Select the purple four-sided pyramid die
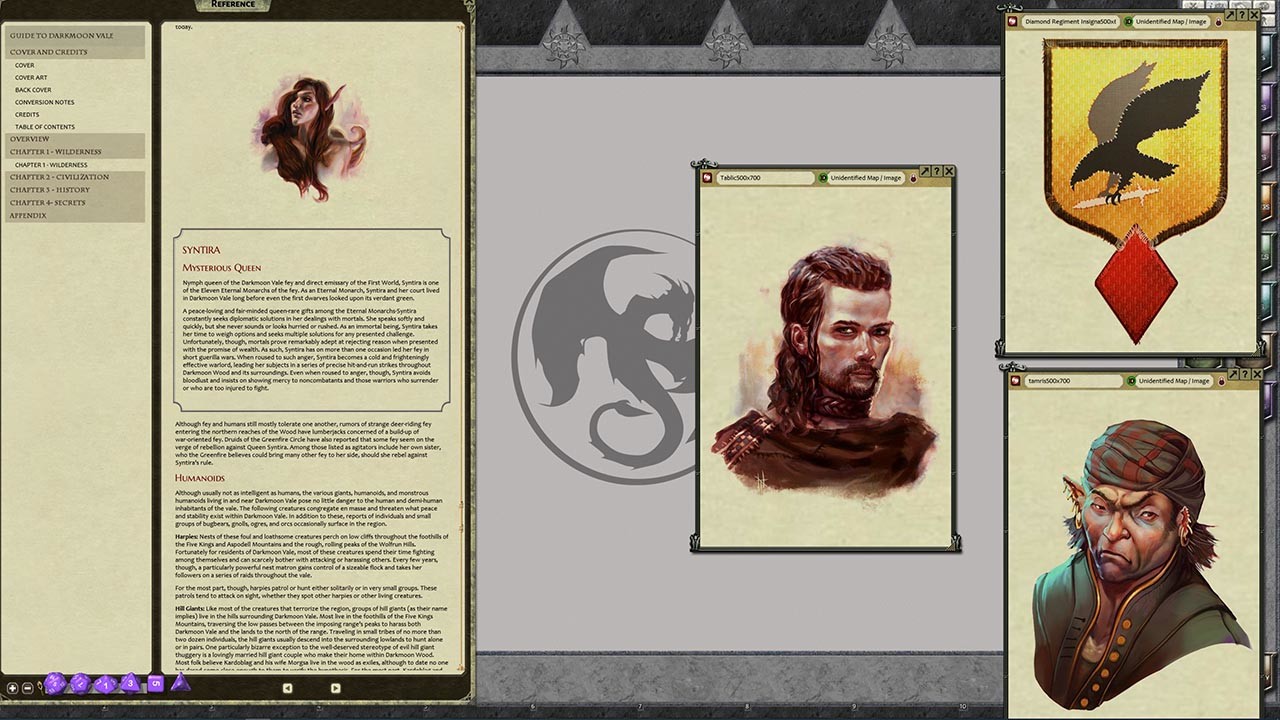Viewport: 1280px width, 720px height. coord(180,683)
